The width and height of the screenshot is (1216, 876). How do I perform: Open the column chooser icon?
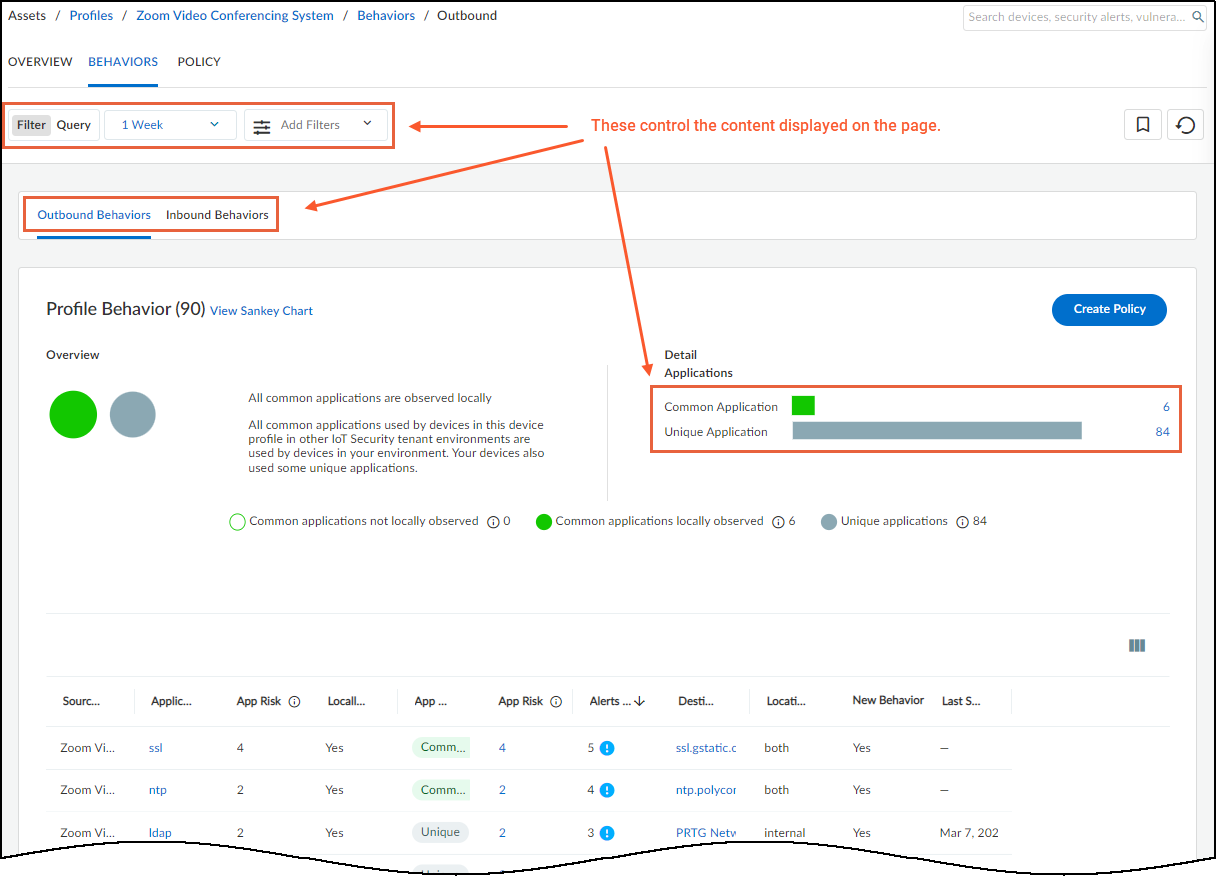click(1136, 646)
